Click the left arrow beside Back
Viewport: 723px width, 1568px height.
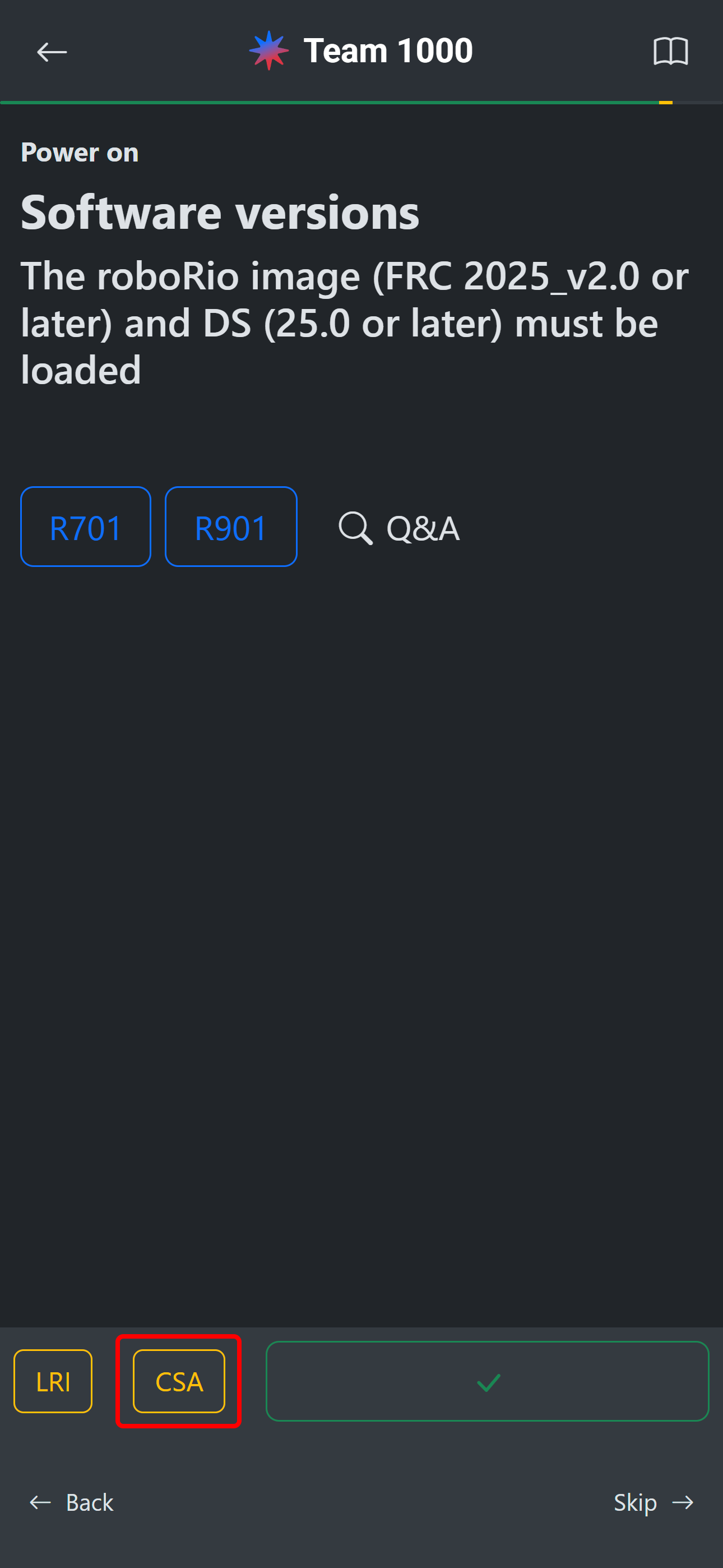coord(40,1502)
